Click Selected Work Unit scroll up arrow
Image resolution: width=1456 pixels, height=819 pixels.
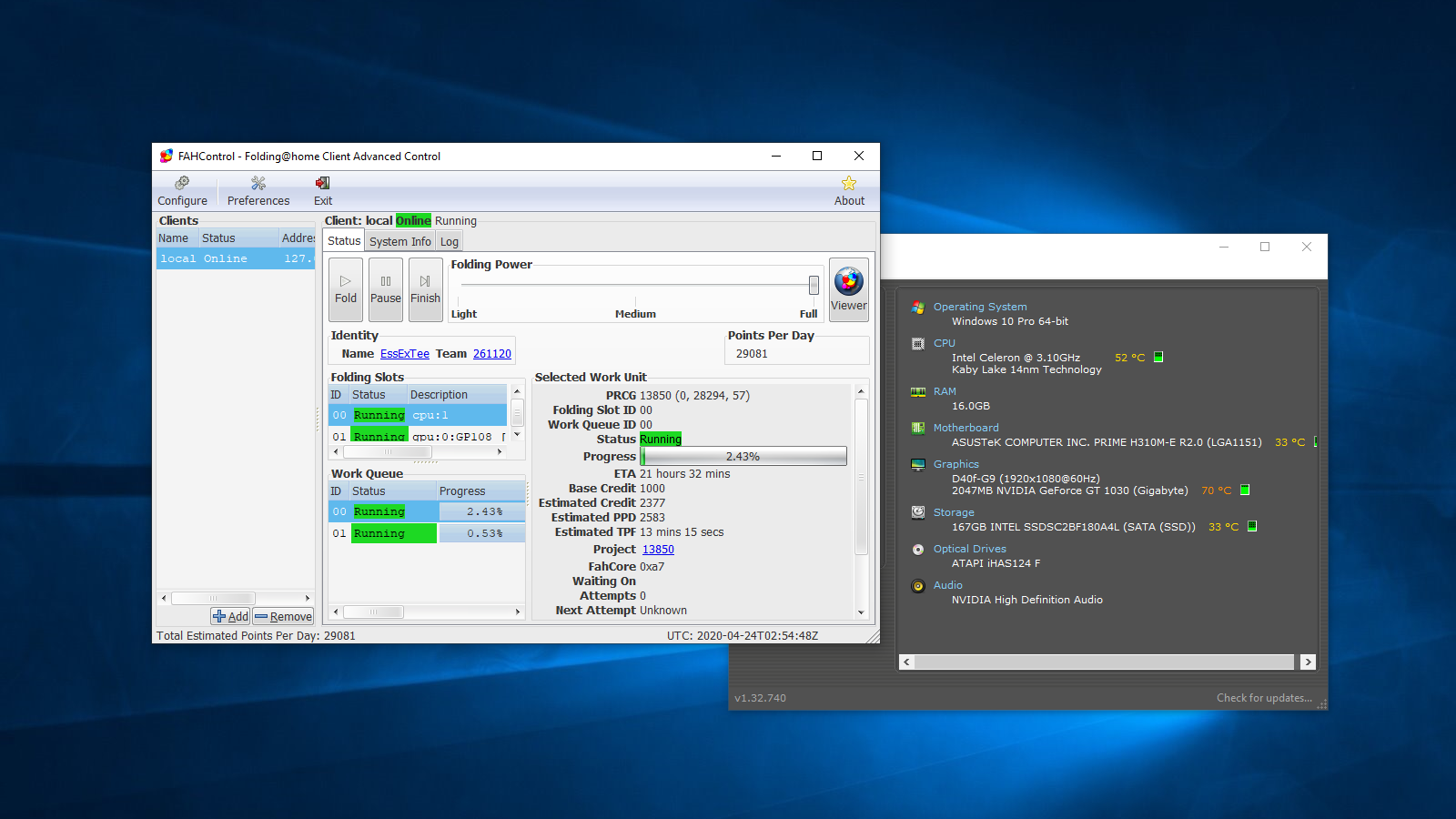click(x=861, y=391)
